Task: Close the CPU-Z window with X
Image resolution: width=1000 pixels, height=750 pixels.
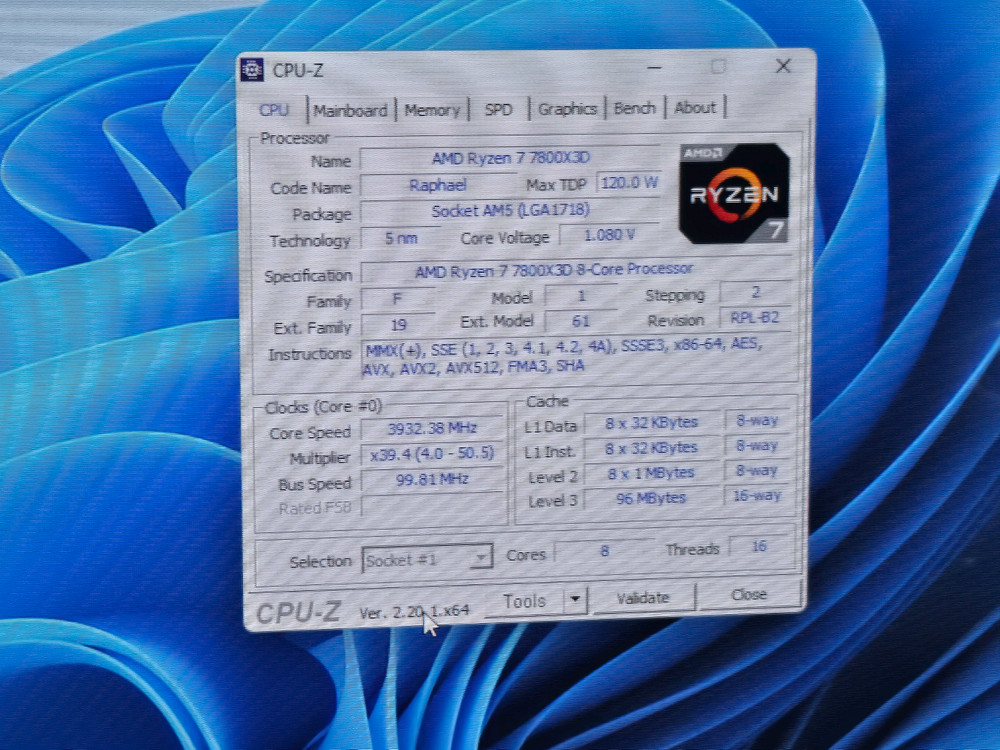Action: pyautogui.click(x=783, y=66)
